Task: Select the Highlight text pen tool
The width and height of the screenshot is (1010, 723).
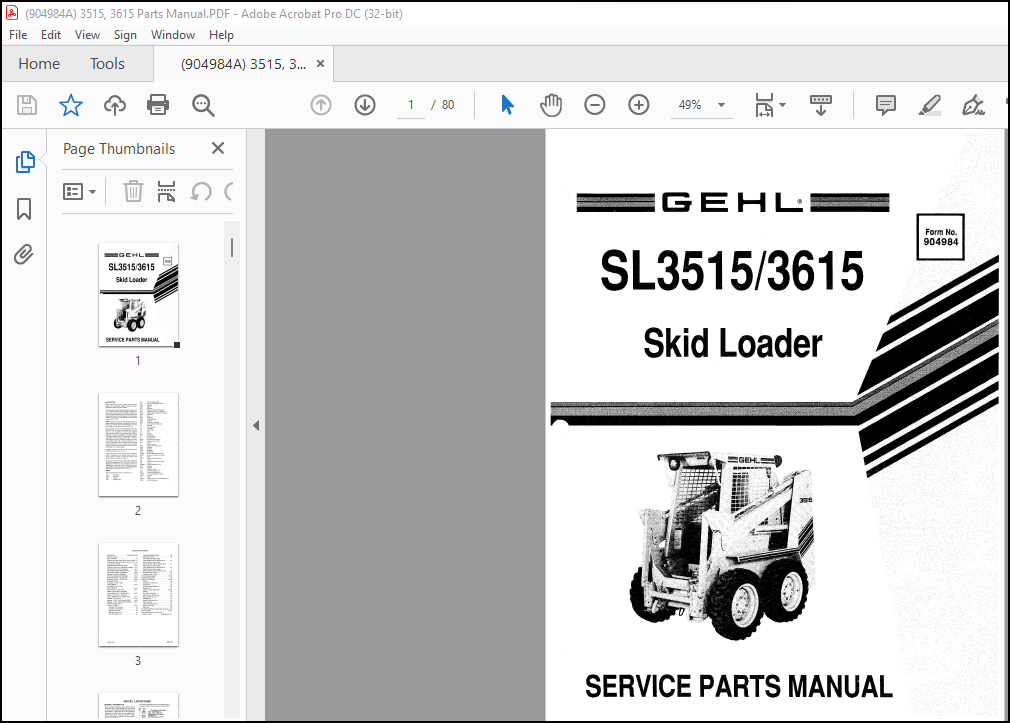Action: pyautogui.click(x=929, y=105)
